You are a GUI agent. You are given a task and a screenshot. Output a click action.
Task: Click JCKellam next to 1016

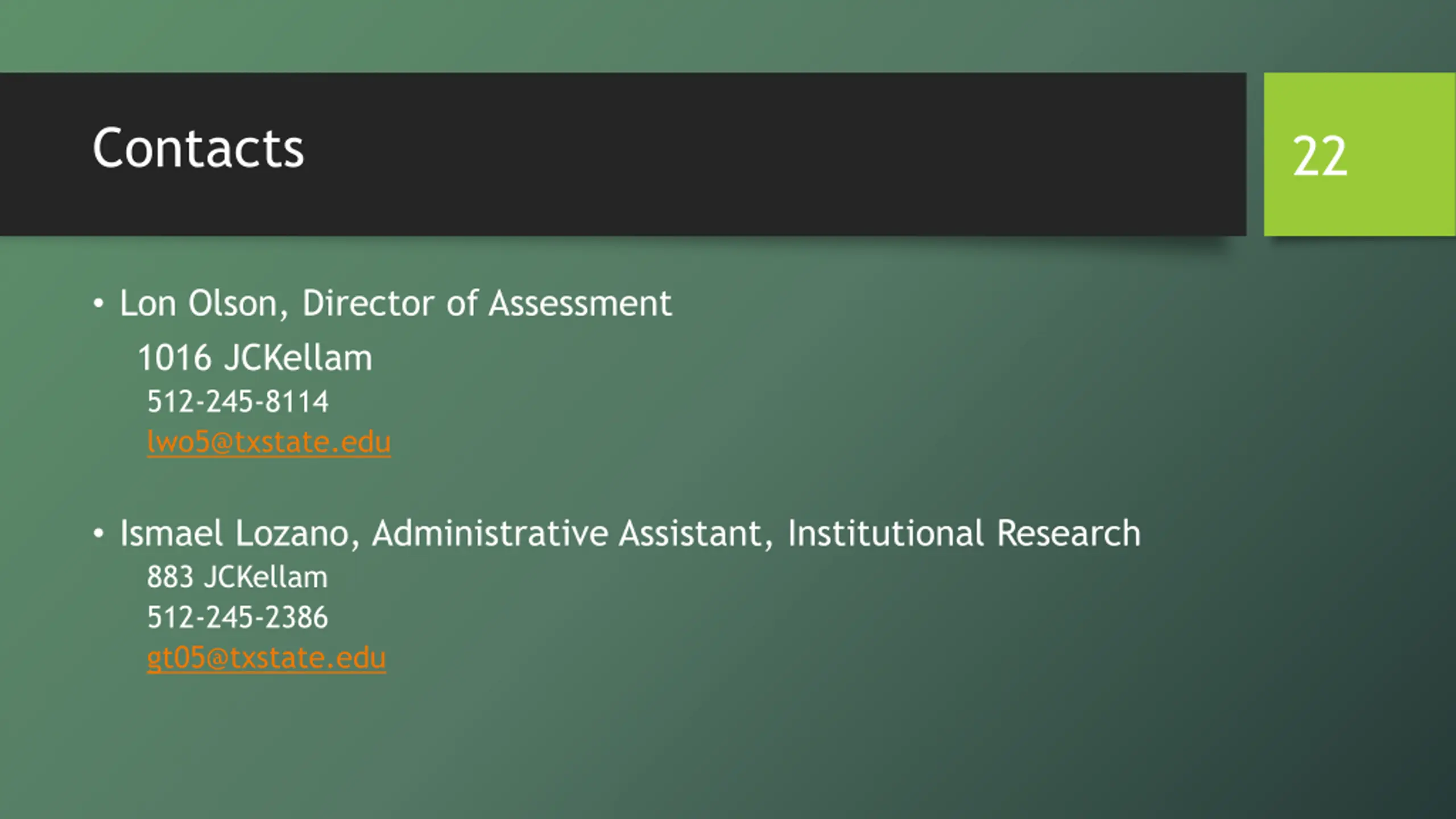point(298,358)
